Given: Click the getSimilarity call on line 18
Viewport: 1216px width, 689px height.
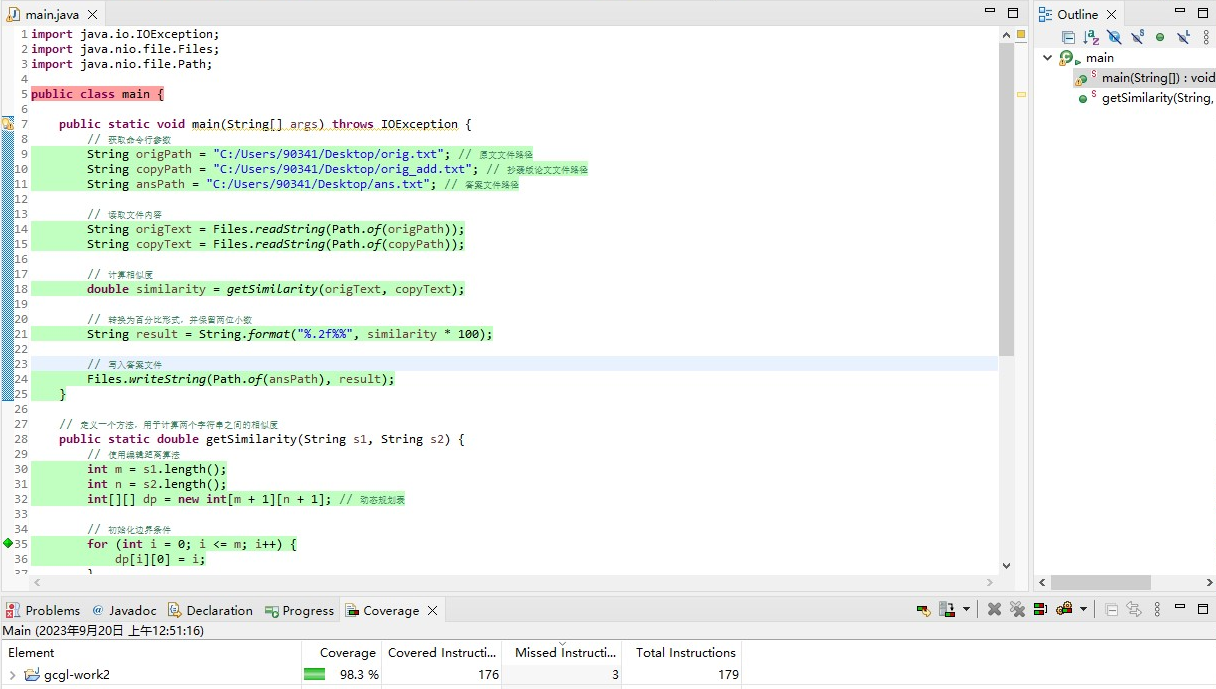Looking at the screenshot, I should click(x=272, y=289).
